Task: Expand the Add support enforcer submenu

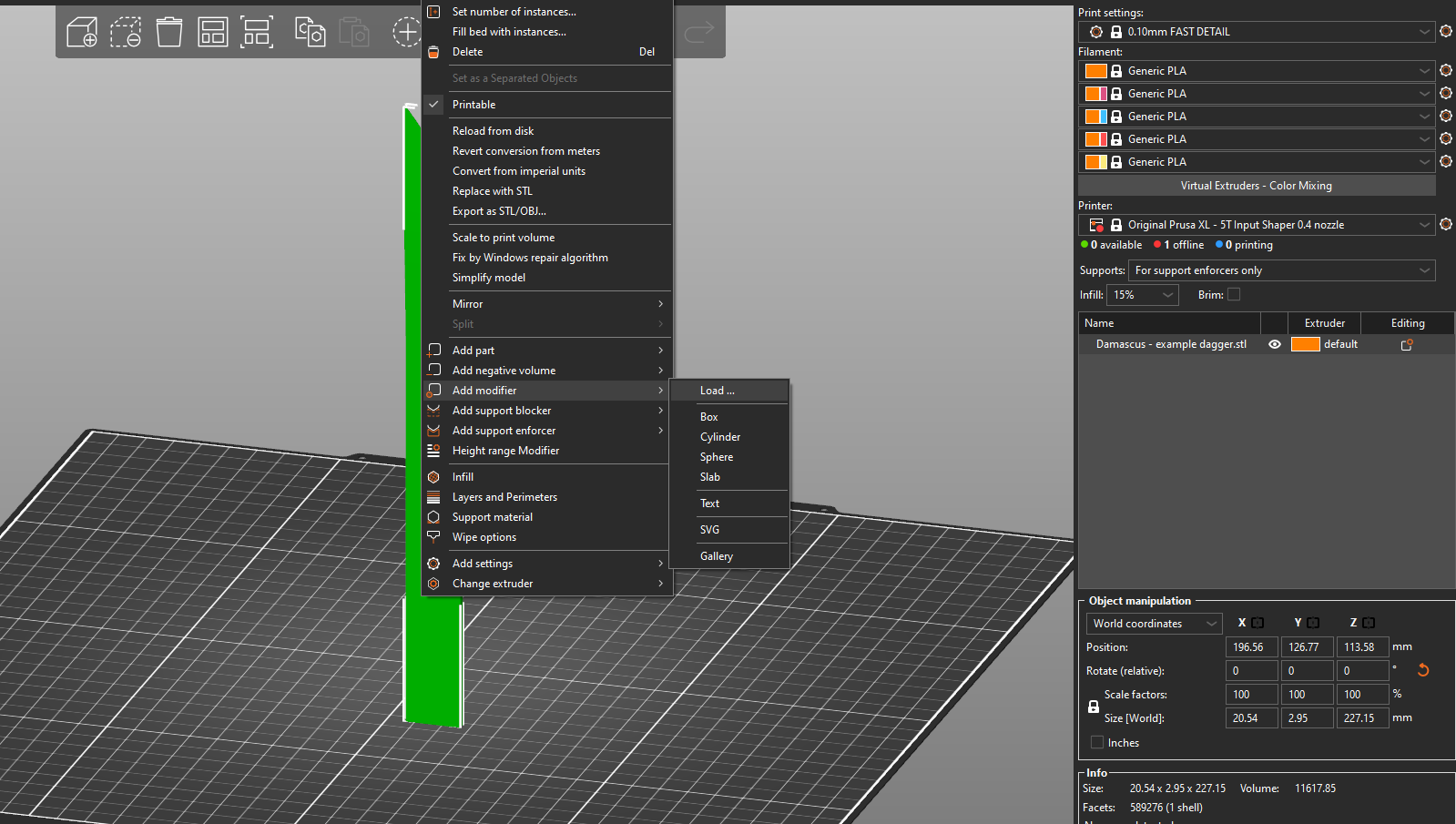Action: coord(547,431)
